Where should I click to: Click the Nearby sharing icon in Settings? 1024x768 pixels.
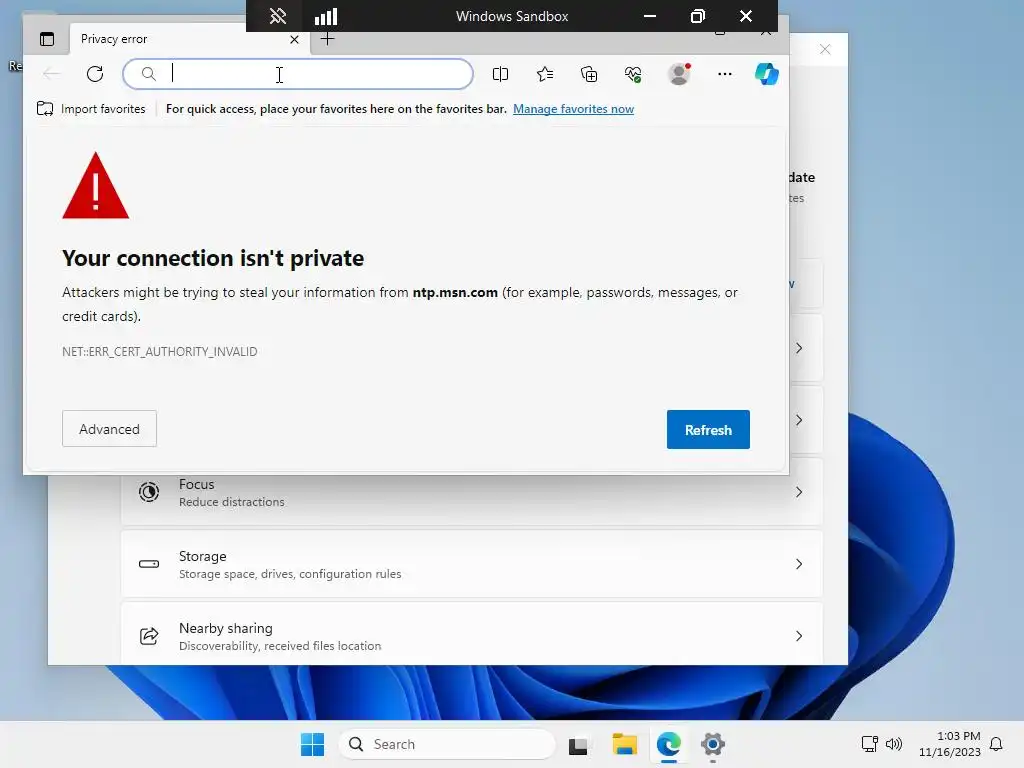coord(149,635)
